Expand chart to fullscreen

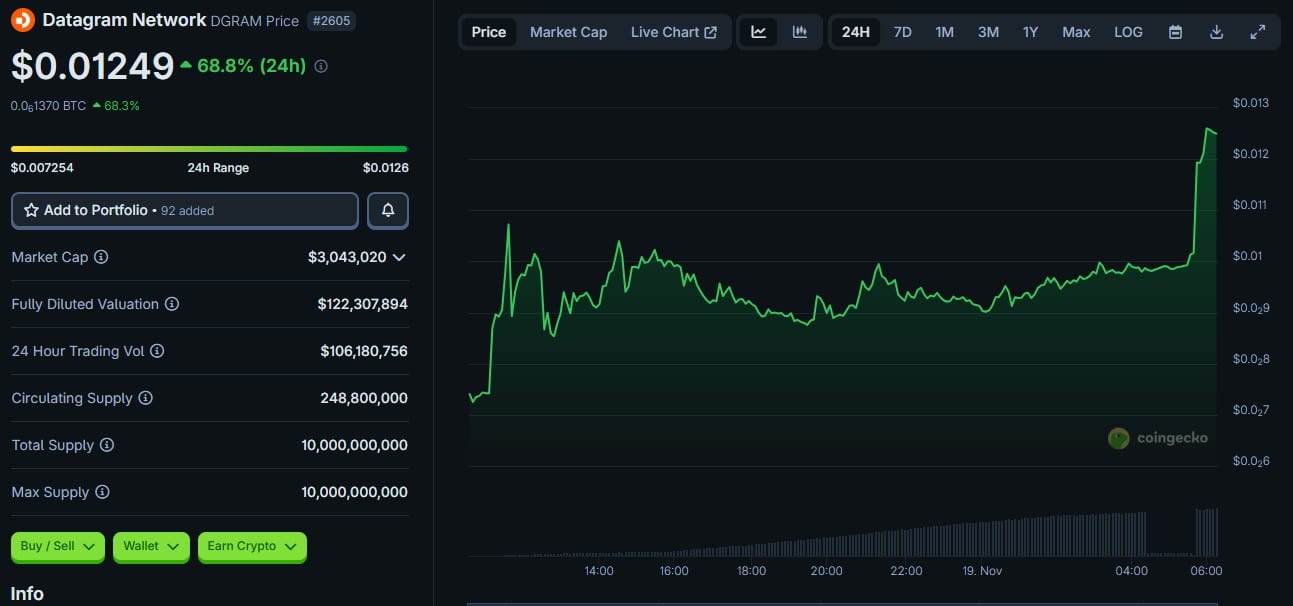coord(1258,32)
